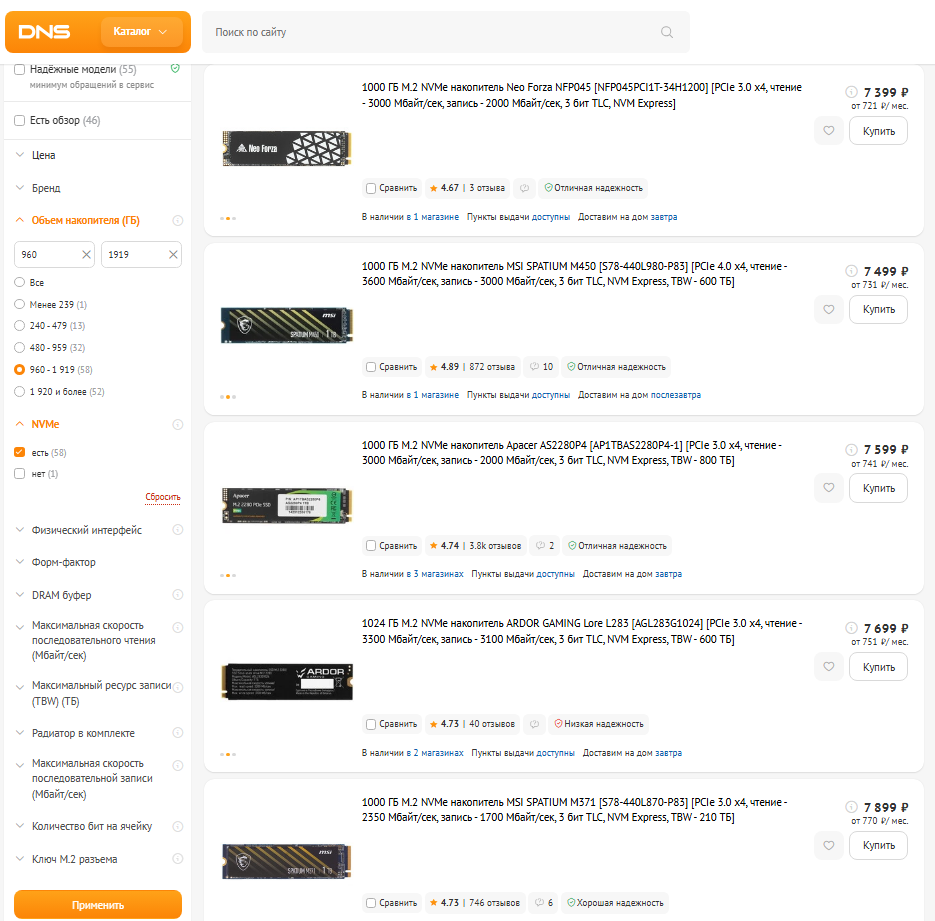
Task: Show info for Объем накопителя filter
Action: click(178, 221)
